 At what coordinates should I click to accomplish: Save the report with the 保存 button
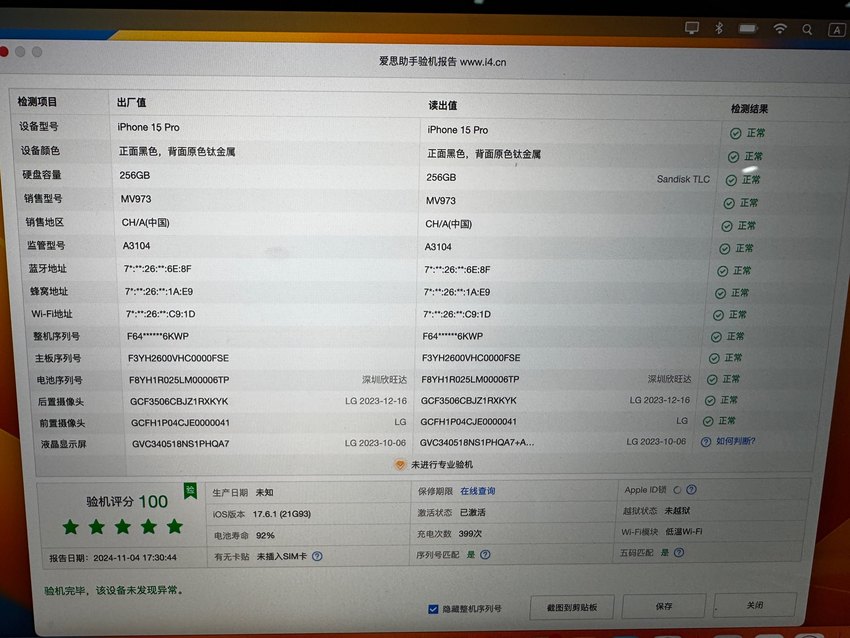point(664,606)
